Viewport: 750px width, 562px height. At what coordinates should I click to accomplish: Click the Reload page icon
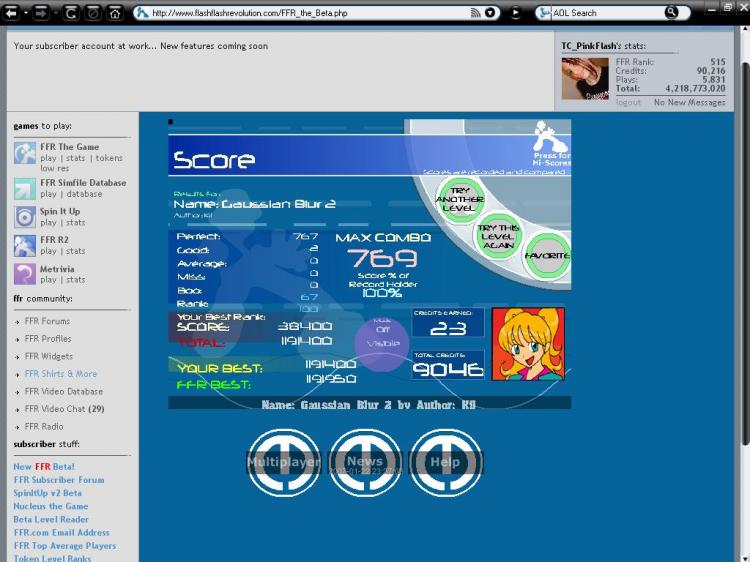coord(70,13)
